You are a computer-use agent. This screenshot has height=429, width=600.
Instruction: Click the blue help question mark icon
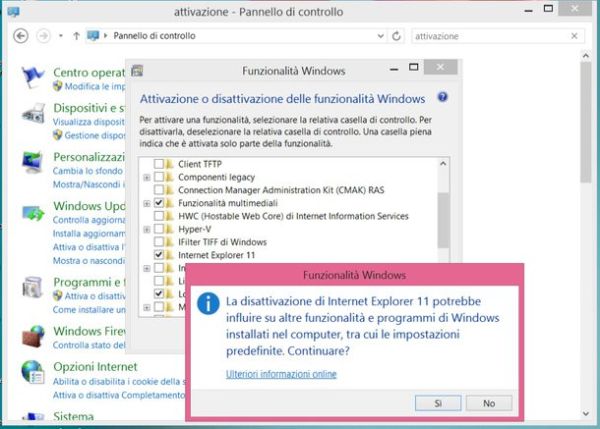442,98
